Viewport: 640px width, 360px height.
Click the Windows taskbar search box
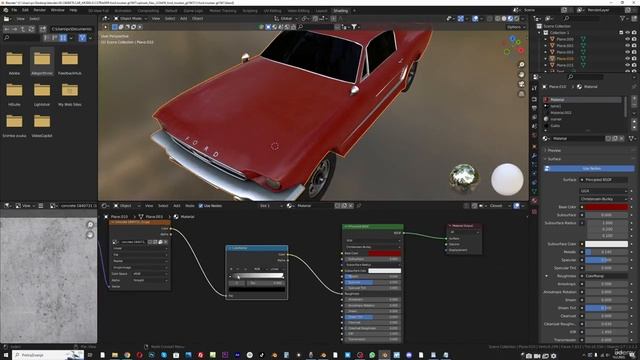[x=48, y=355]
